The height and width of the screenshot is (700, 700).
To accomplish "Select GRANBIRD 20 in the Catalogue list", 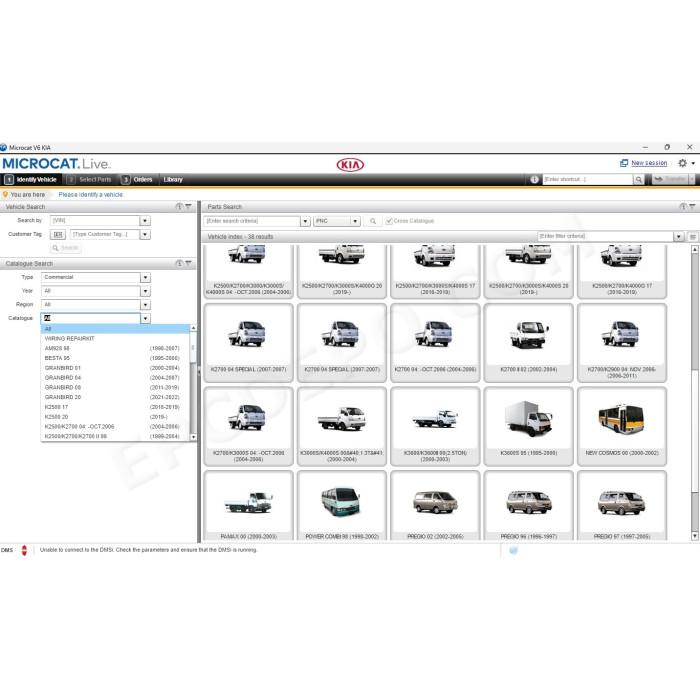I will point(115,397).
